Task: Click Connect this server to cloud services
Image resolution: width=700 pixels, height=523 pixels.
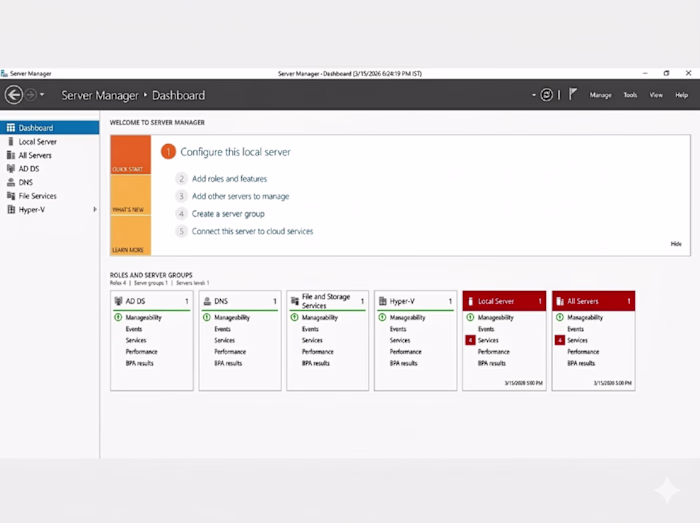Action: (253, 231)
